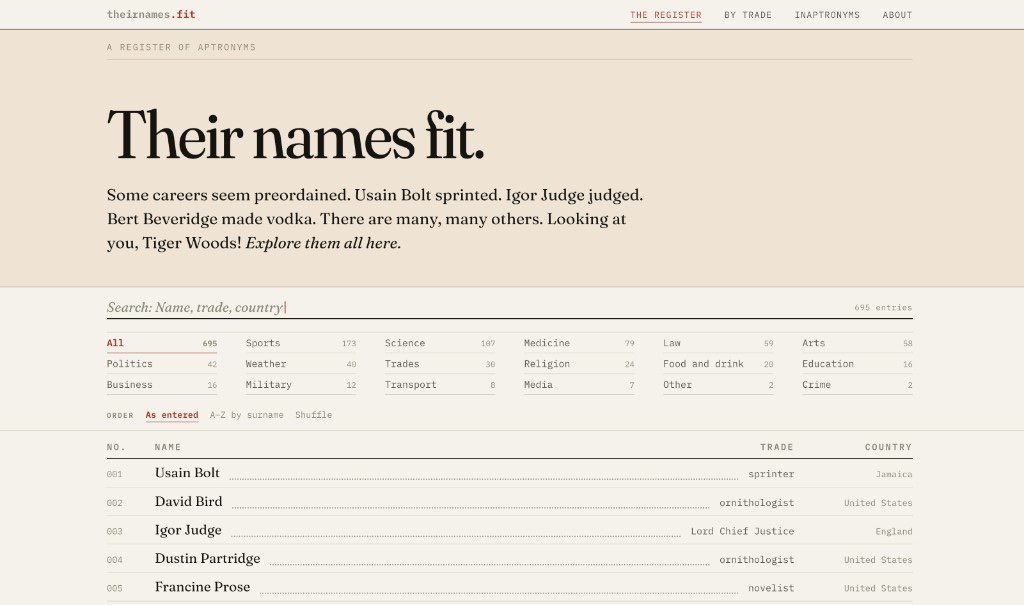
Task: Click the 'Their names fit.' headline
Action: click(296, 135)
